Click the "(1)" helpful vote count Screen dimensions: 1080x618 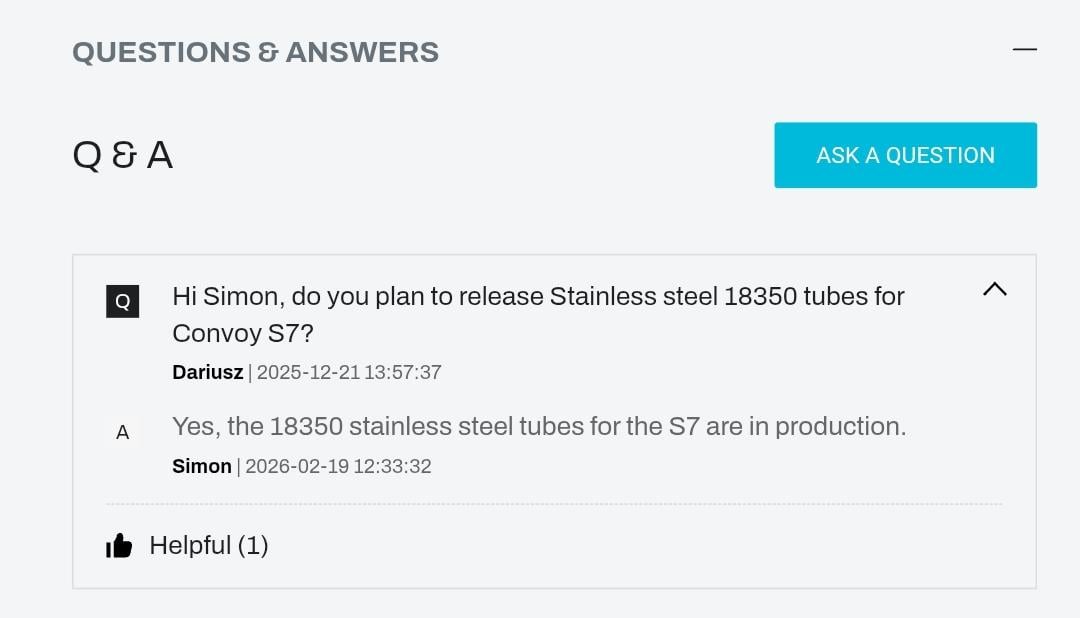(253, 545)
